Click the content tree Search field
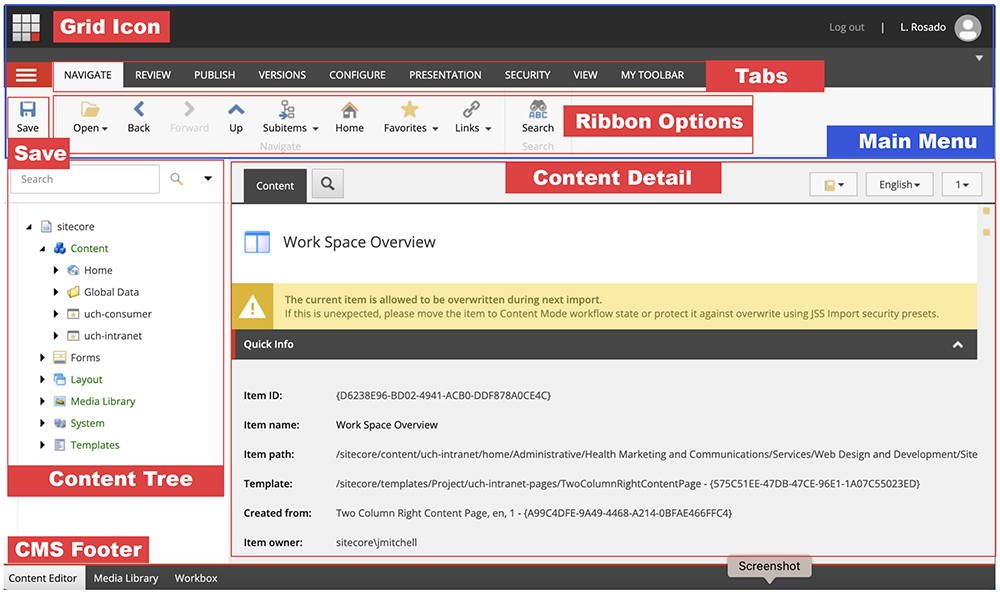Image resolution: width=1000 pixels, height=594 pixels. click(x=85, y=180)
